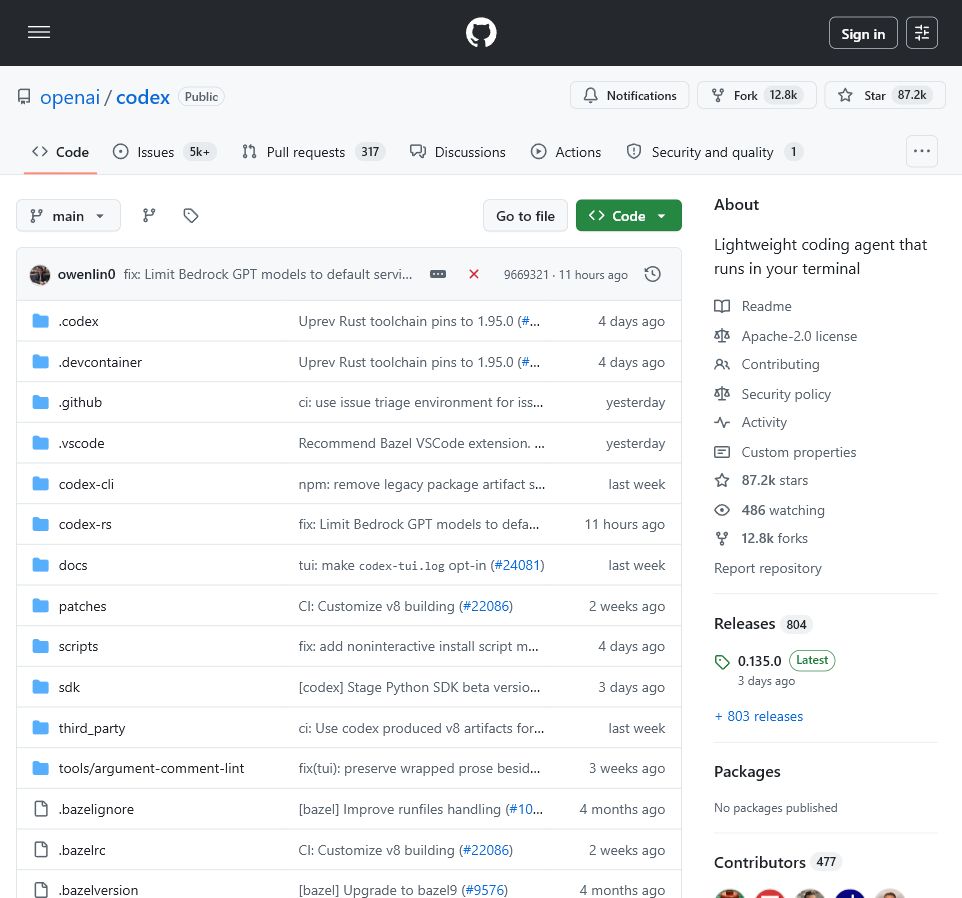962x898 pixels.
Task: View branches icon
Action: (x=149, y=216)
